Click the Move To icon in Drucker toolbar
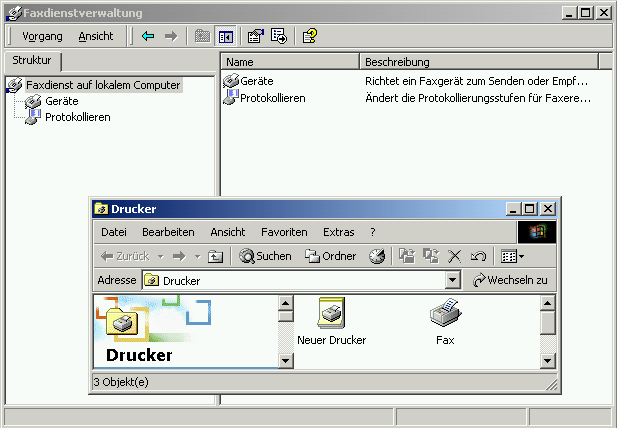The height and width of the screenshot is (428, 617). click(x=407, y=256)
